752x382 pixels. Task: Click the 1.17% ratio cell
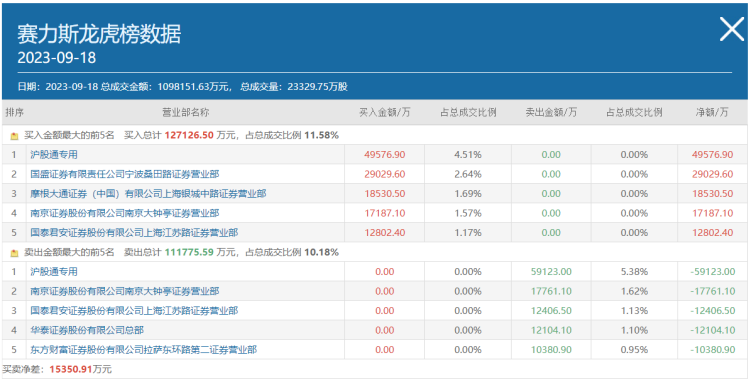pos(468,233)
